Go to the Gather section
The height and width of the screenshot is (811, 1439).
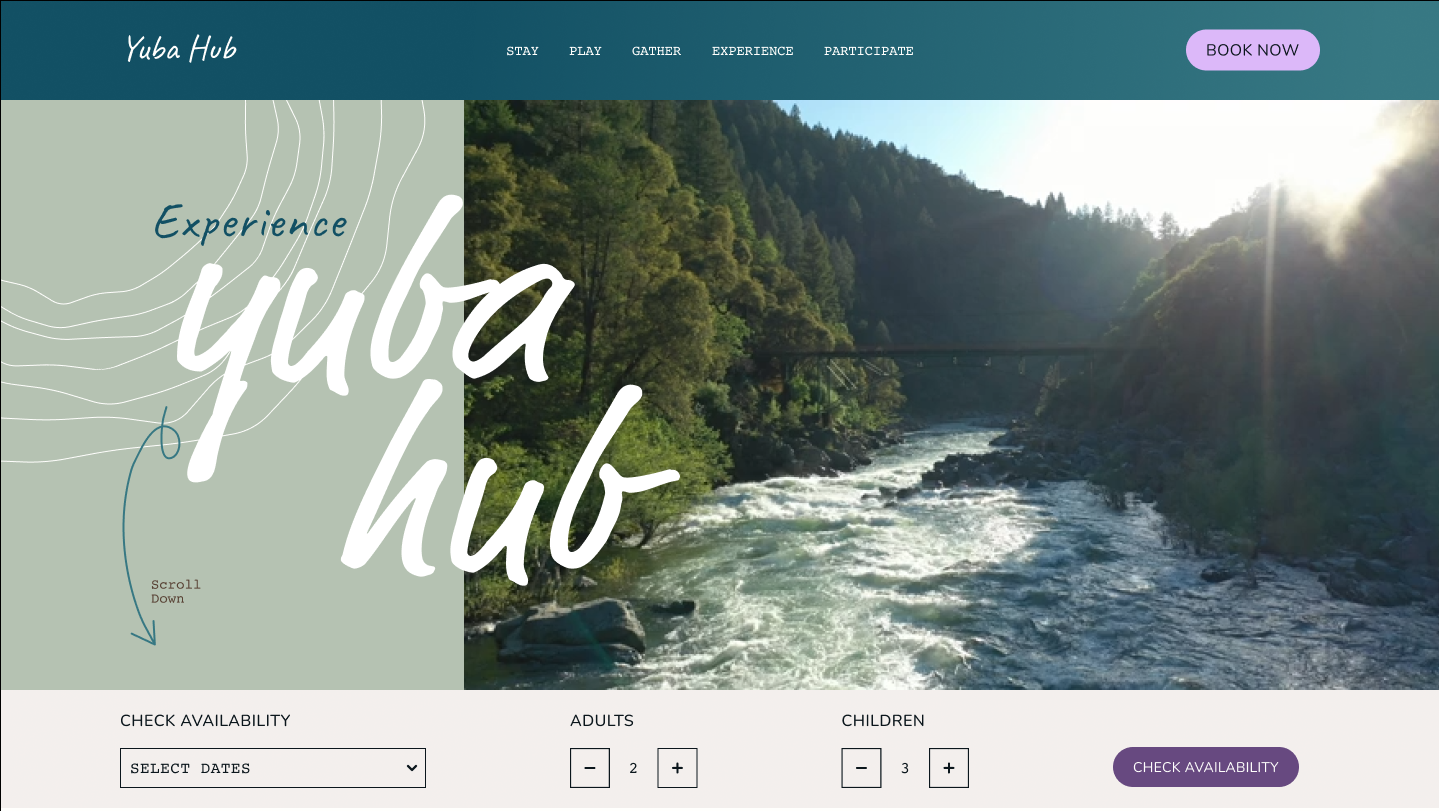pyautogui.click(x=656, y=51)
